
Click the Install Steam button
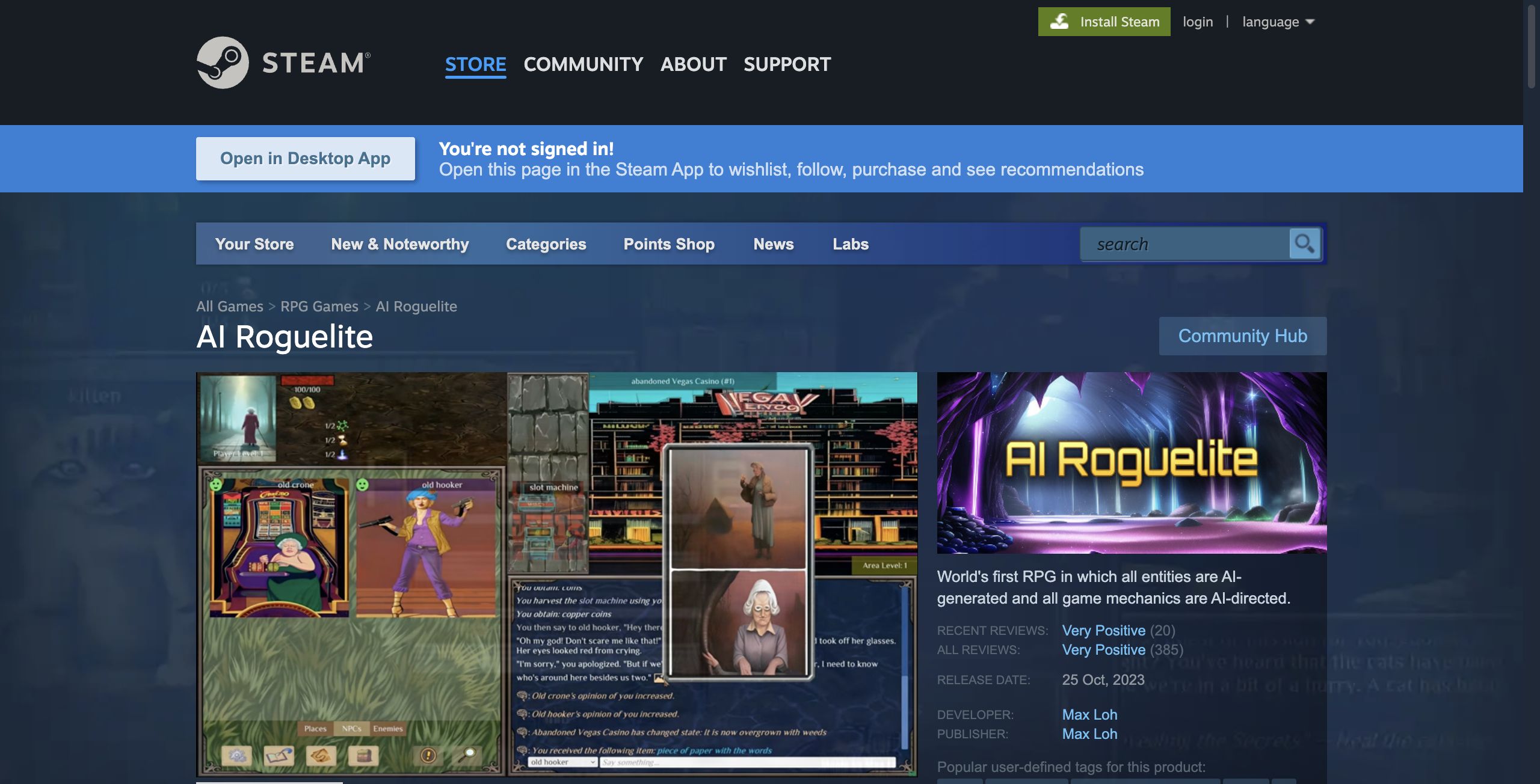pyautogui.click(x=1104, y=22)
